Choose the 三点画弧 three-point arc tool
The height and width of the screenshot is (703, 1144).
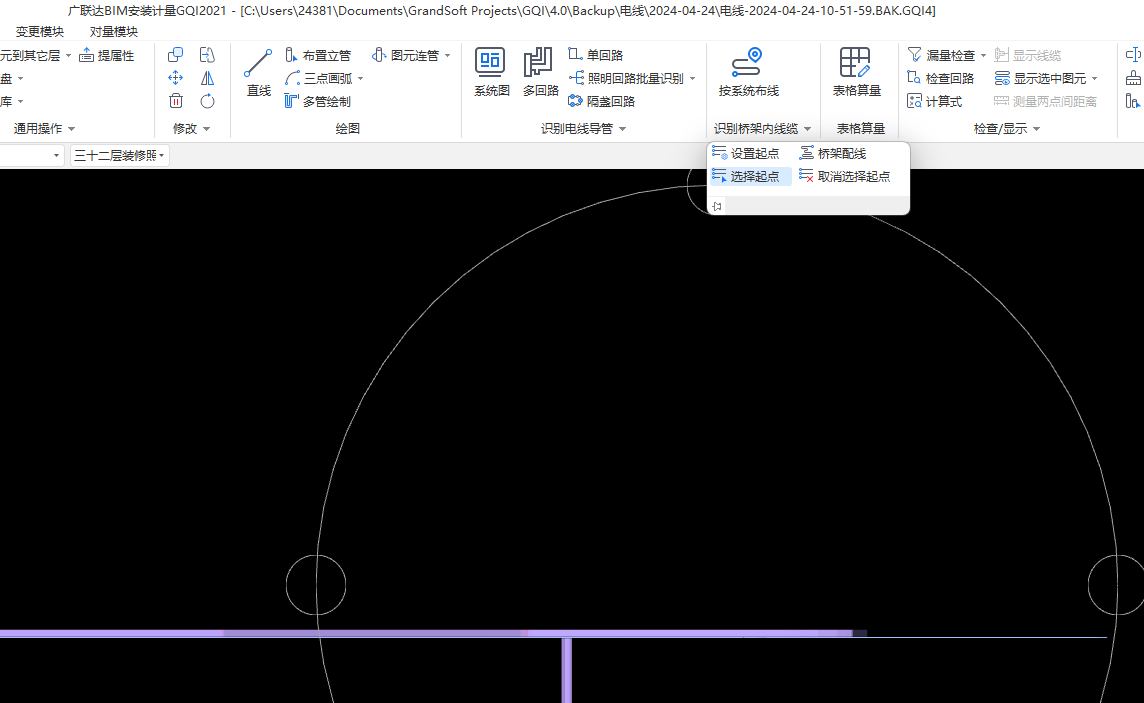pos(319,78)
